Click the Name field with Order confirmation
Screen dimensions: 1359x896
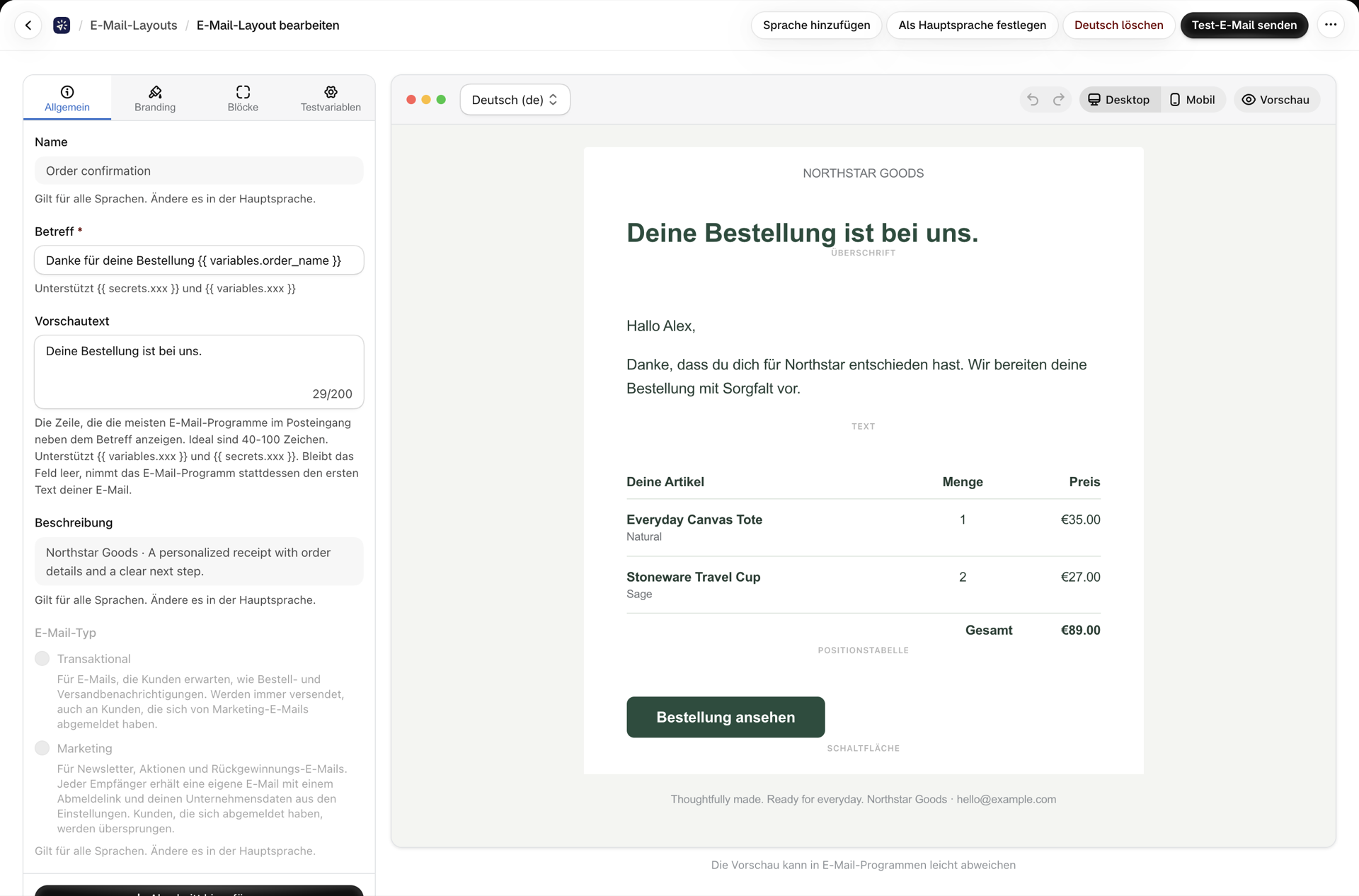tap(199, 171)
